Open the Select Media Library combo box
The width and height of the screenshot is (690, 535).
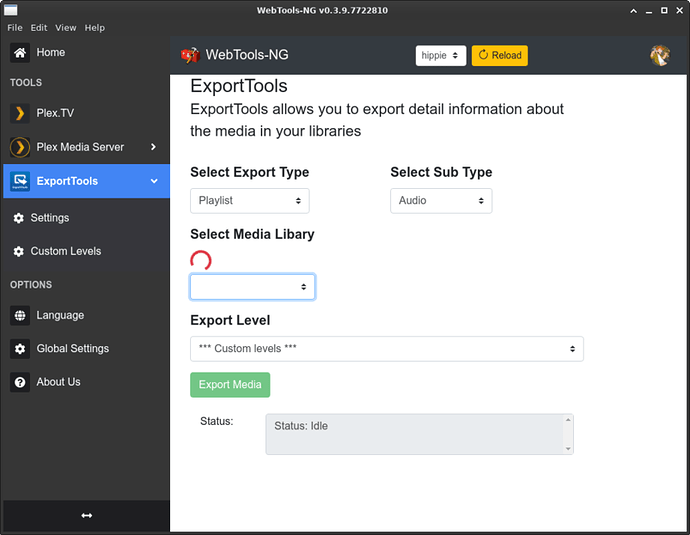(x=252, y=287)
